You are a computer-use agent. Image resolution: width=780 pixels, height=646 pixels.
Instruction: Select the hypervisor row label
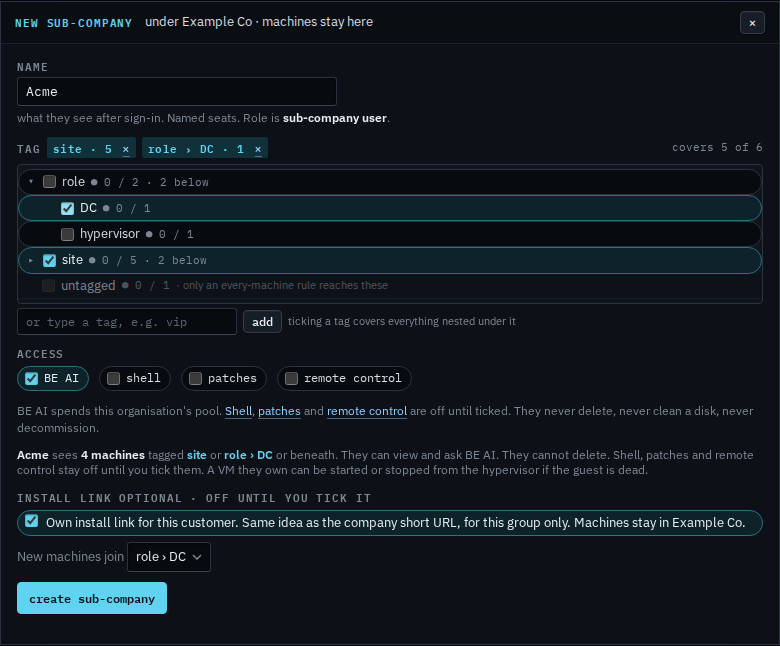click(x=109, y=234)
